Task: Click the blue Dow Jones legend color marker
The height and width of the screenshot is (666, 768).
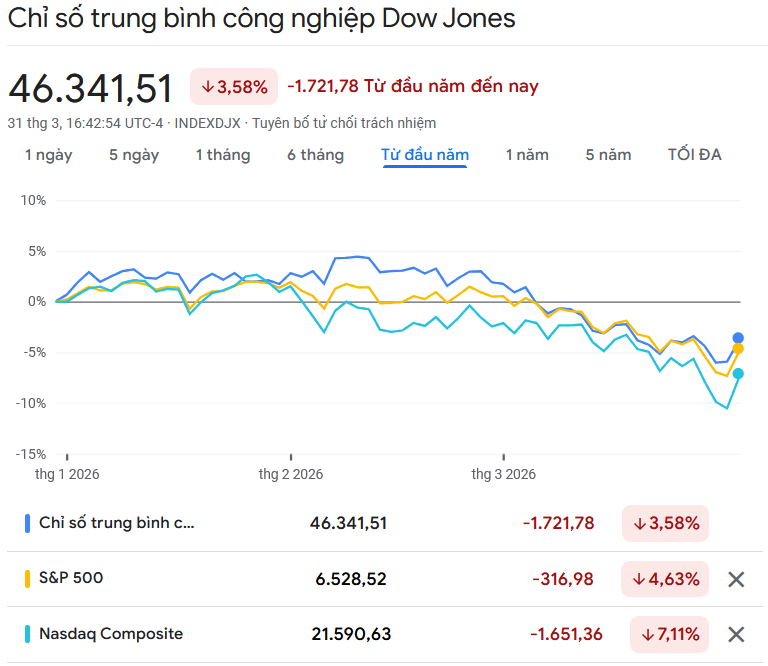Action: pos(27,523)
